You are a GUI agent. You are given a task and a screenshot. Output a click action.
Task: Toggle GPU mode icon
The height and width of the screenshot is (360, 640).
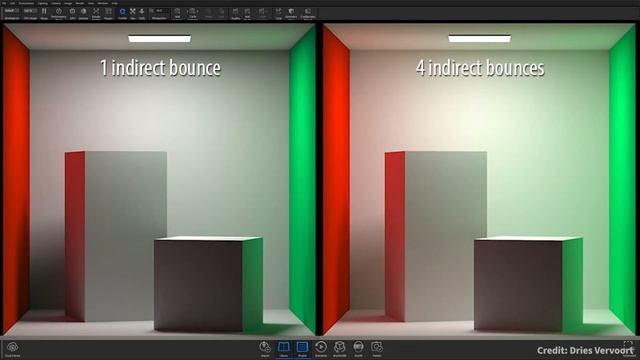[72, 11]
